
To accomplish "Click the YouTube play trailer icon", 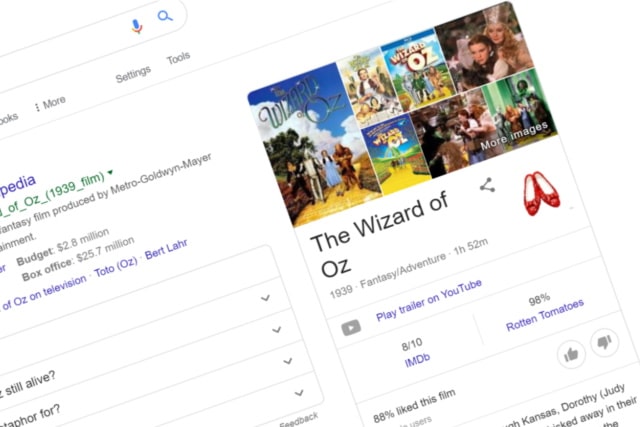I will coord(351,327).
